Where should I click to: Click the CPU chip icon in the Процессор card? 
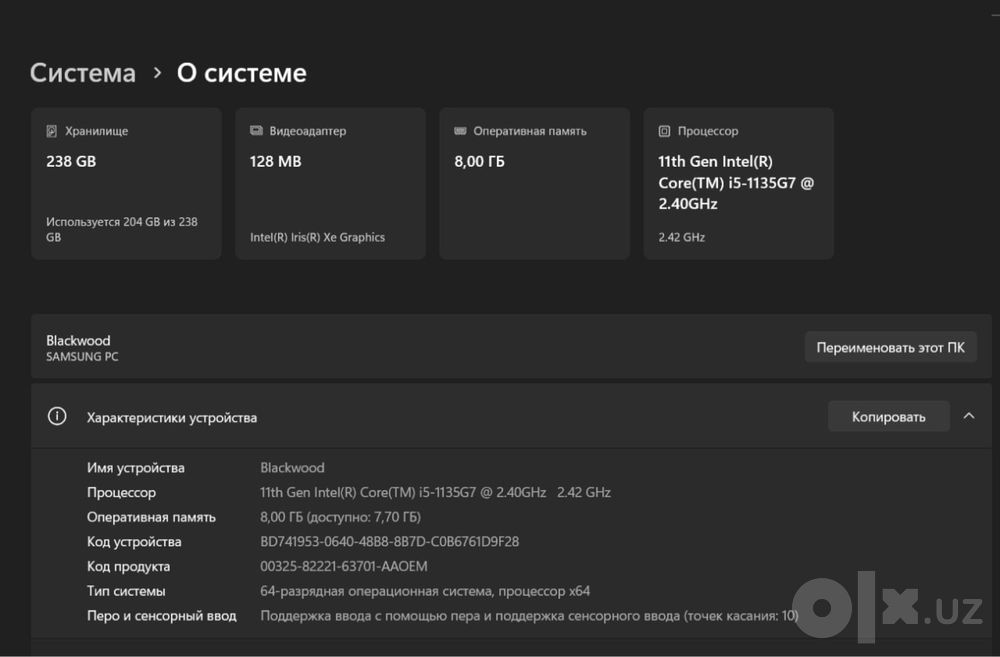[x=664, y=131]
